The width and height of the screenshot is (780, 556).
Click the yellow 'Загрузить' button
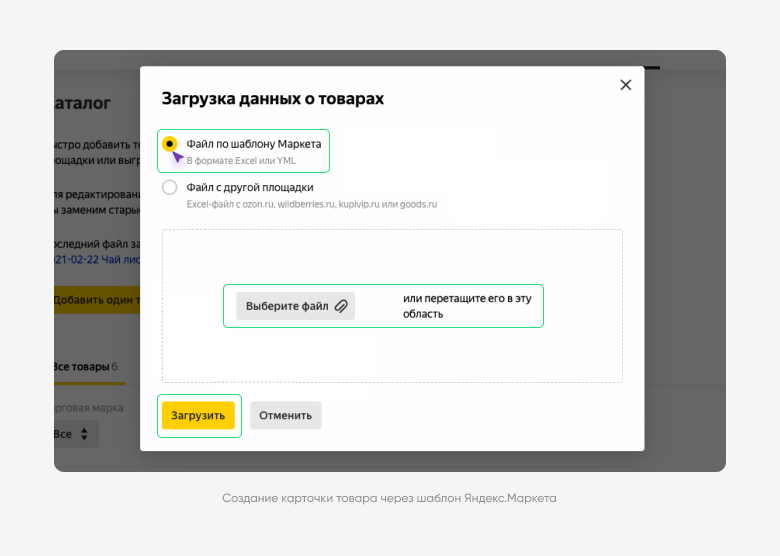198,415
